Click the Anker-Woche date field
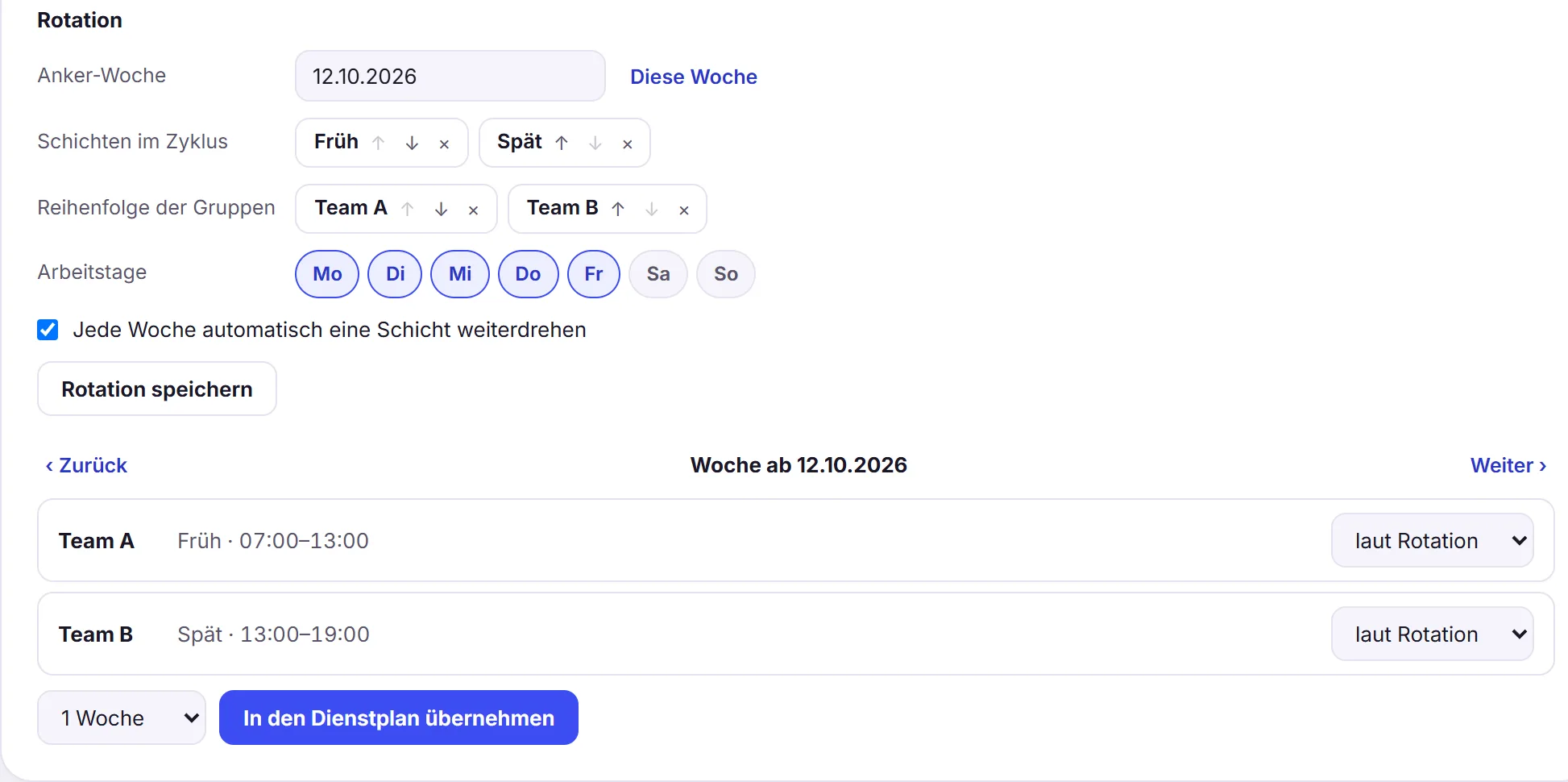 tap(450, 76)
